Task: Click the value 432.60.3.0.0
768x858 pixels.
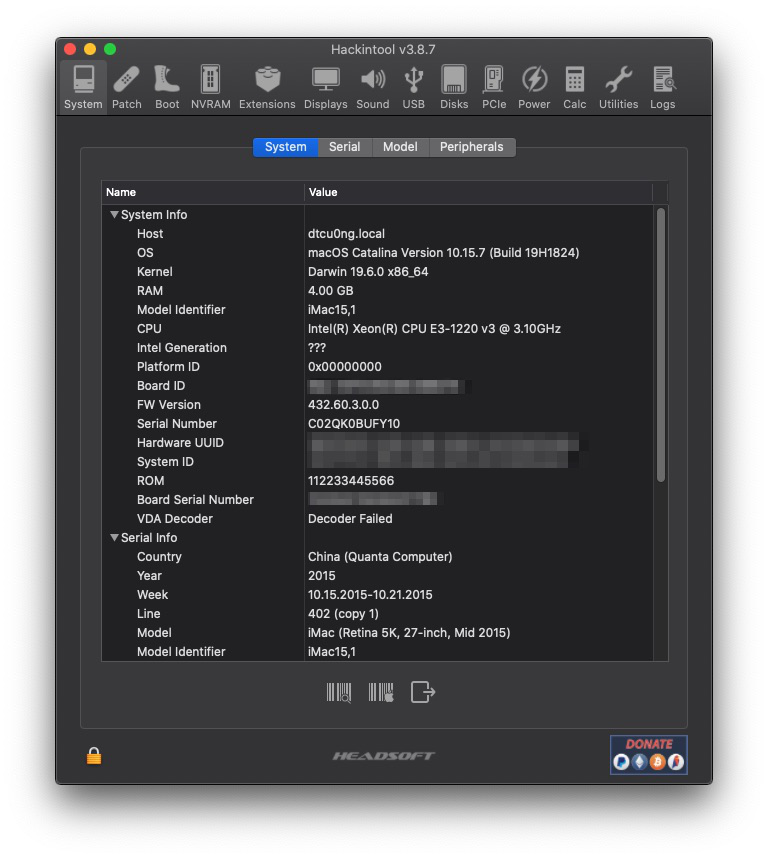Action: click(x=344, y=405)
